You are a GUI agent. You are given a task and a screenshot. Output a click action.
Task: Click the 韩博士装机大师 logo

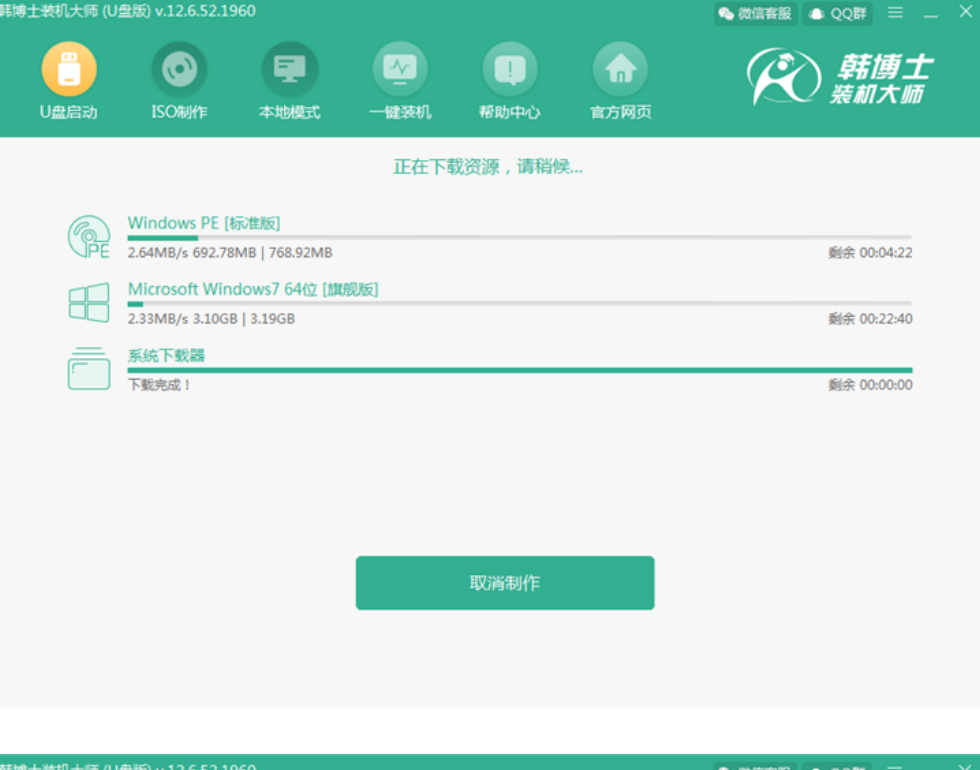coord(840,78)
